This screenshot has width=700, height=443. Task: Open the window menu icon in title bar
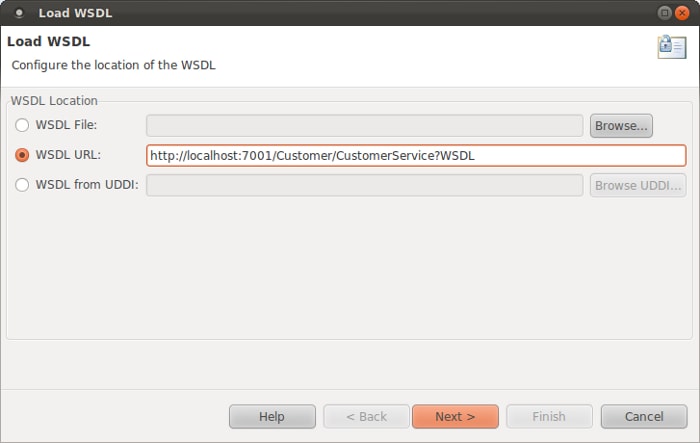[18, 13]
